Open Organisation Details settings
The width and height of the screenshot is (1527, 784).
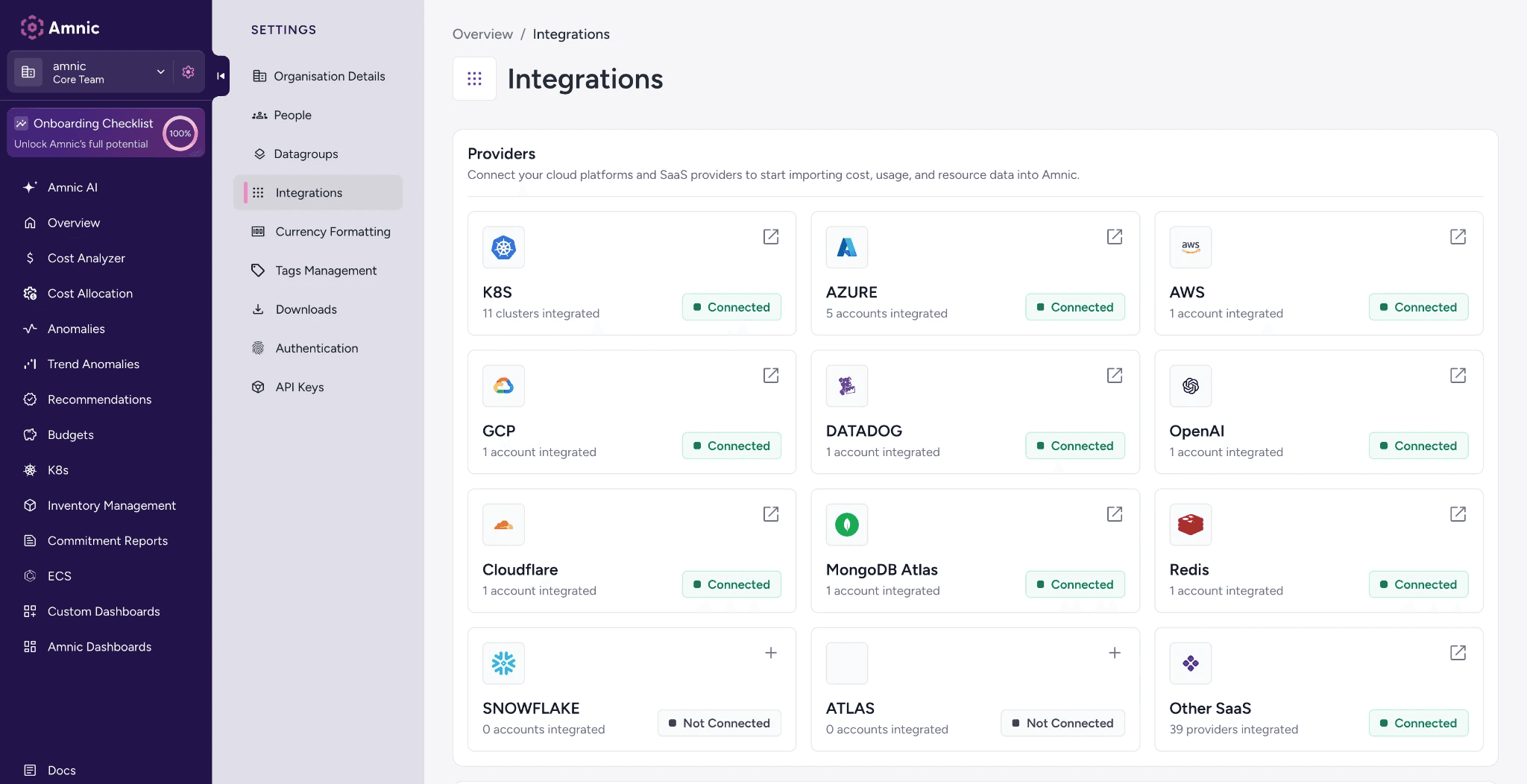(x=318, y=76)
